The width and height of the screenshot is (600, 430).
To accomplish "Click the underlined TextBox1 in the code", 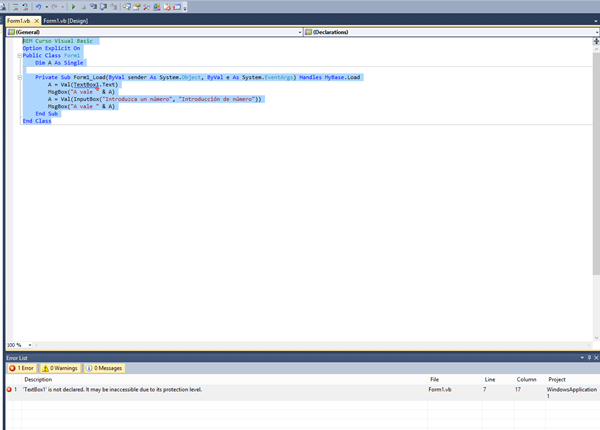I will 86,85.
